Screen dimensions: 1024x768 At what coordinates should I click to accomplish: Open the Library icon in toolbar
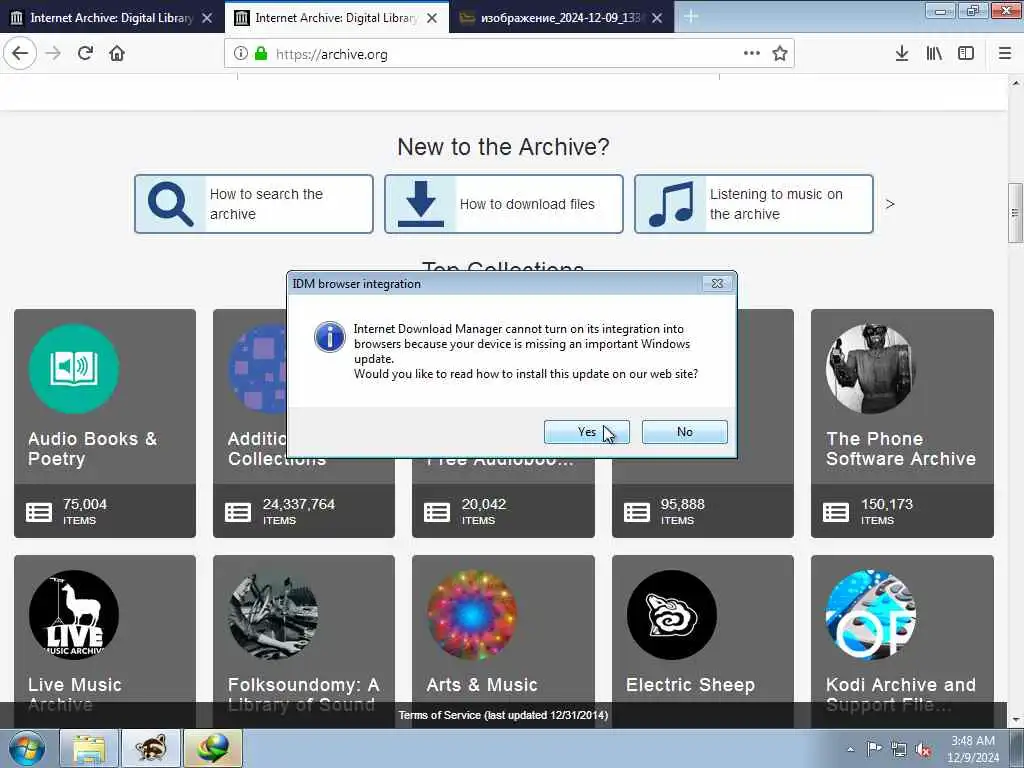(x=934, y=54)
